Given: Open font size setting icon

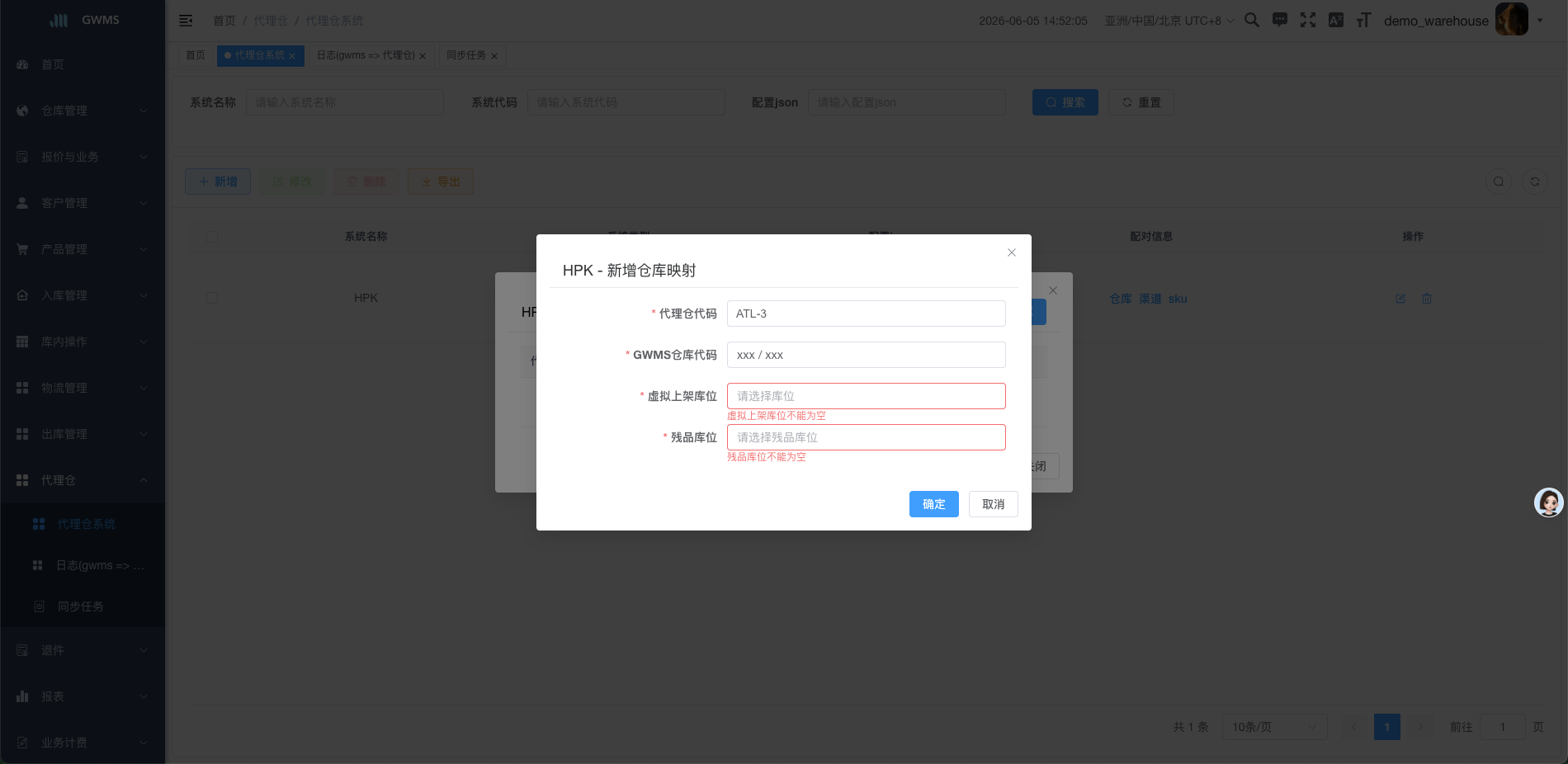Looking at the screenshot, I should 1363,20.
